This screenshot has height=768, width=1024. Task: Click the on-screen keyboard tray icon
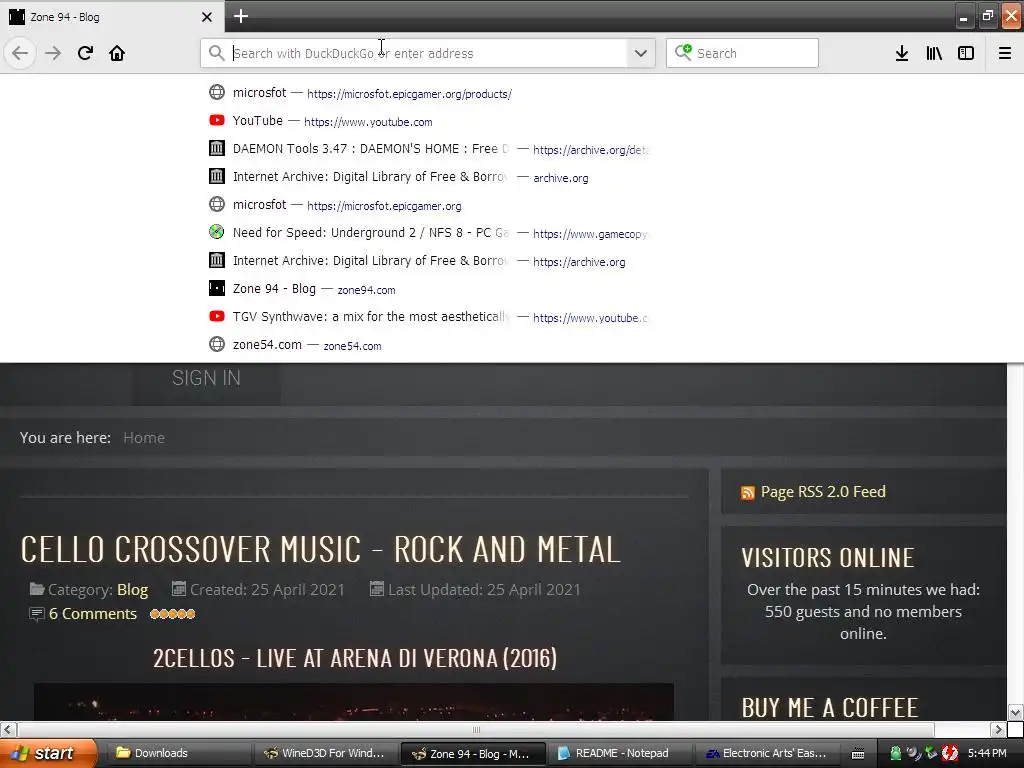point(858,754)
